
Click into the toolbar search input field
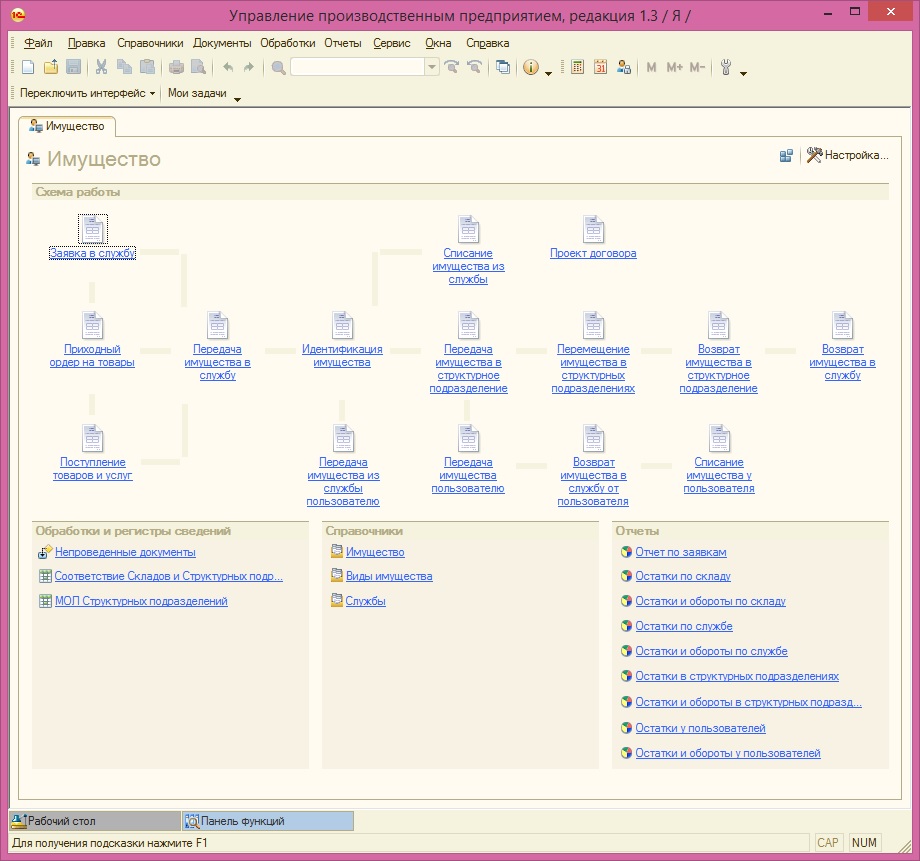(x=356, y=68)
